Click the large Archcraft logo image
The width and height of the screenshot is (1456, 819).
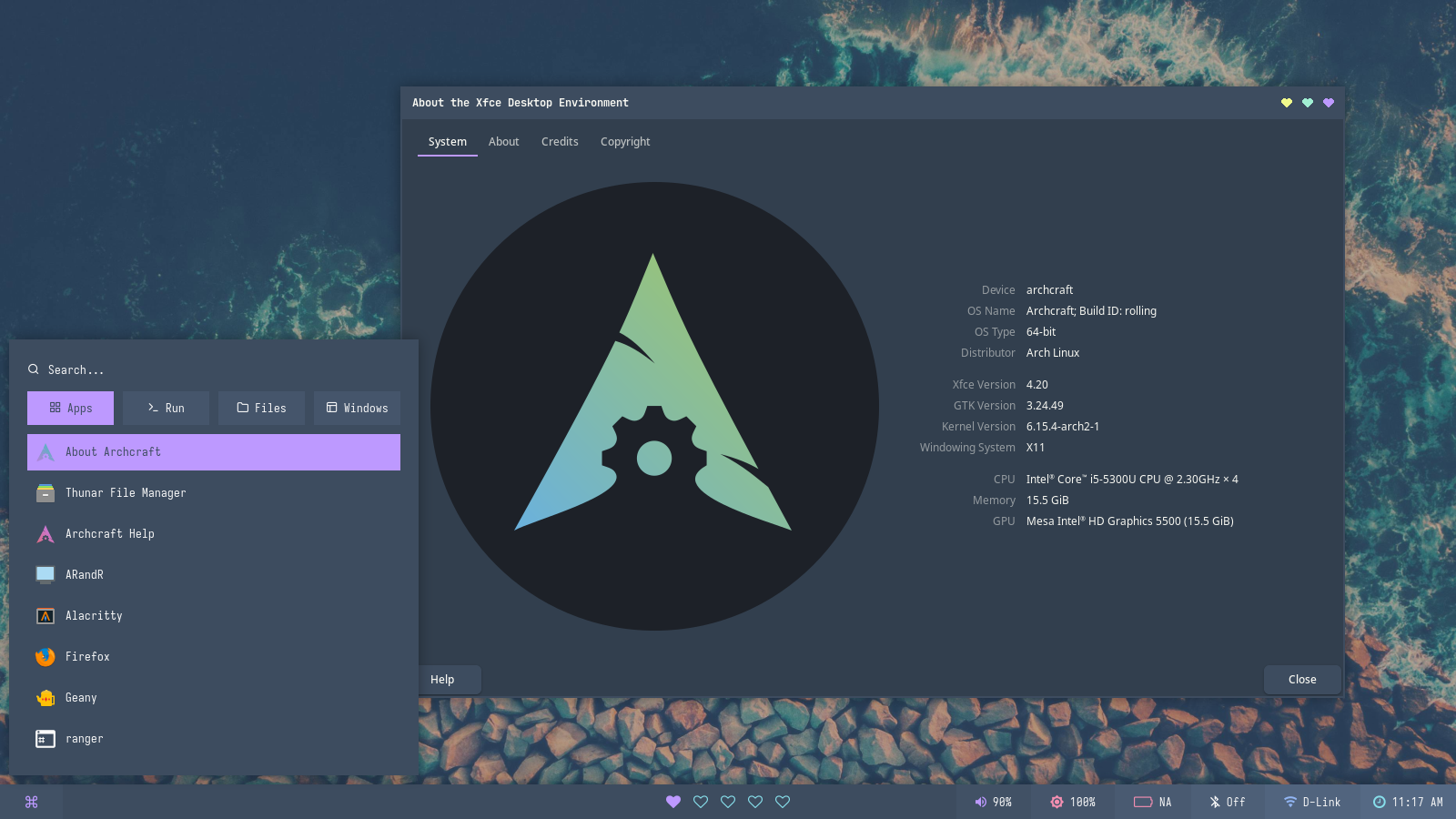tap(653, 406)
